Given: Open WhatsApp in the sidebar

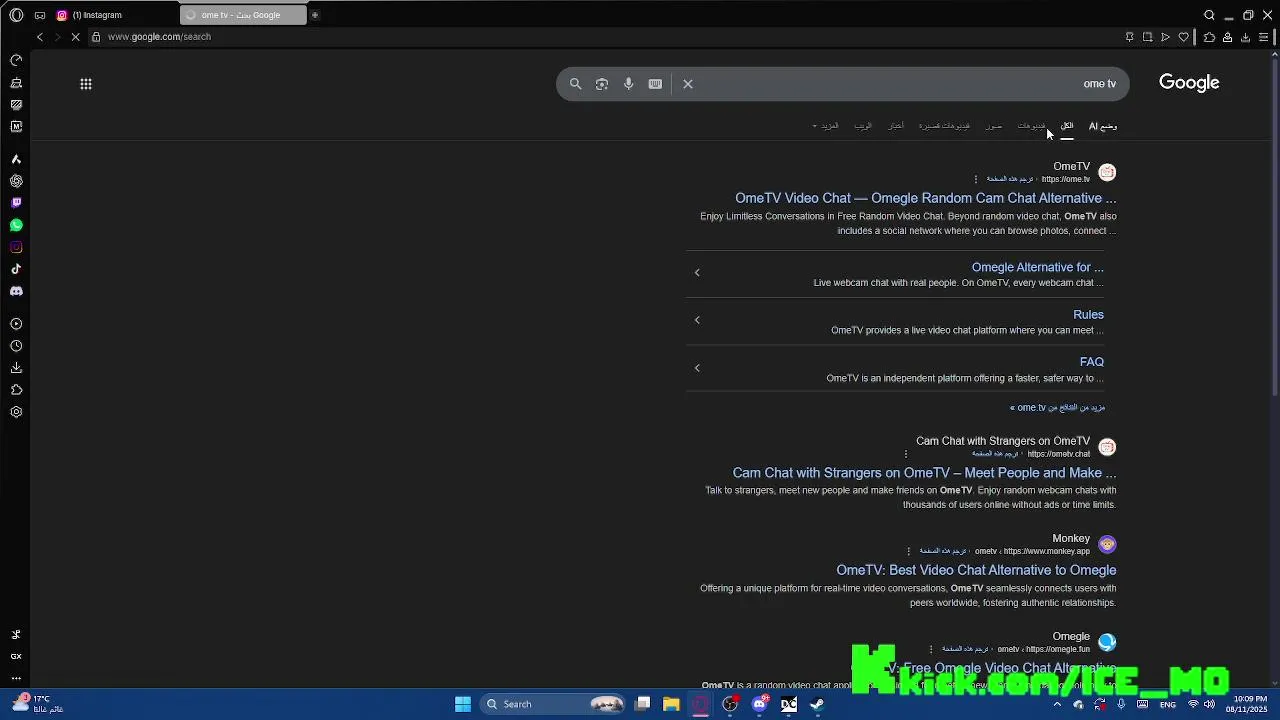Looking at the screenshot, I should coord(16,225).
